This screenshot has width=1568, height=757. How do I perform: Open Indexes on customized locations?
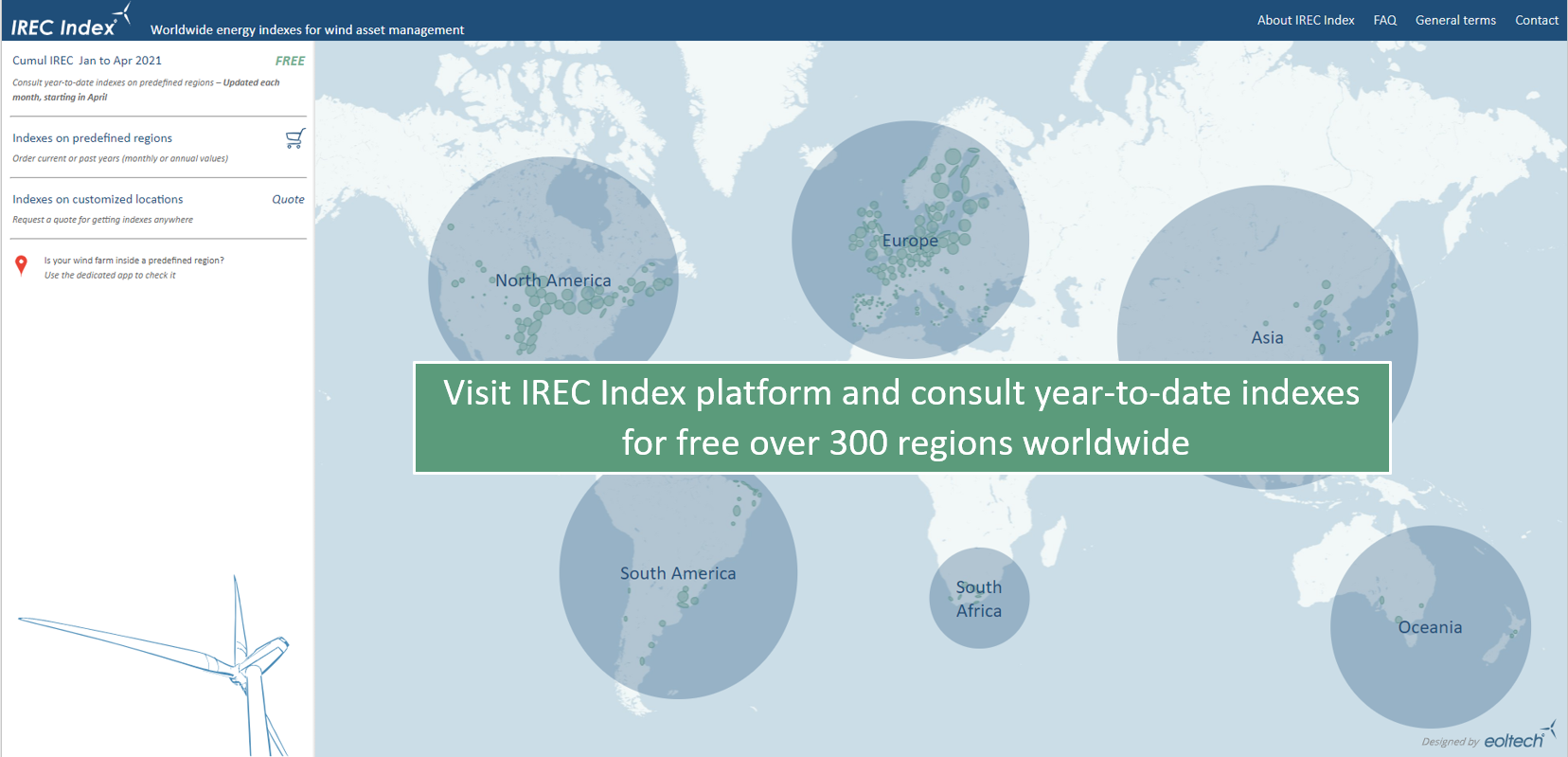pos(98,199)
